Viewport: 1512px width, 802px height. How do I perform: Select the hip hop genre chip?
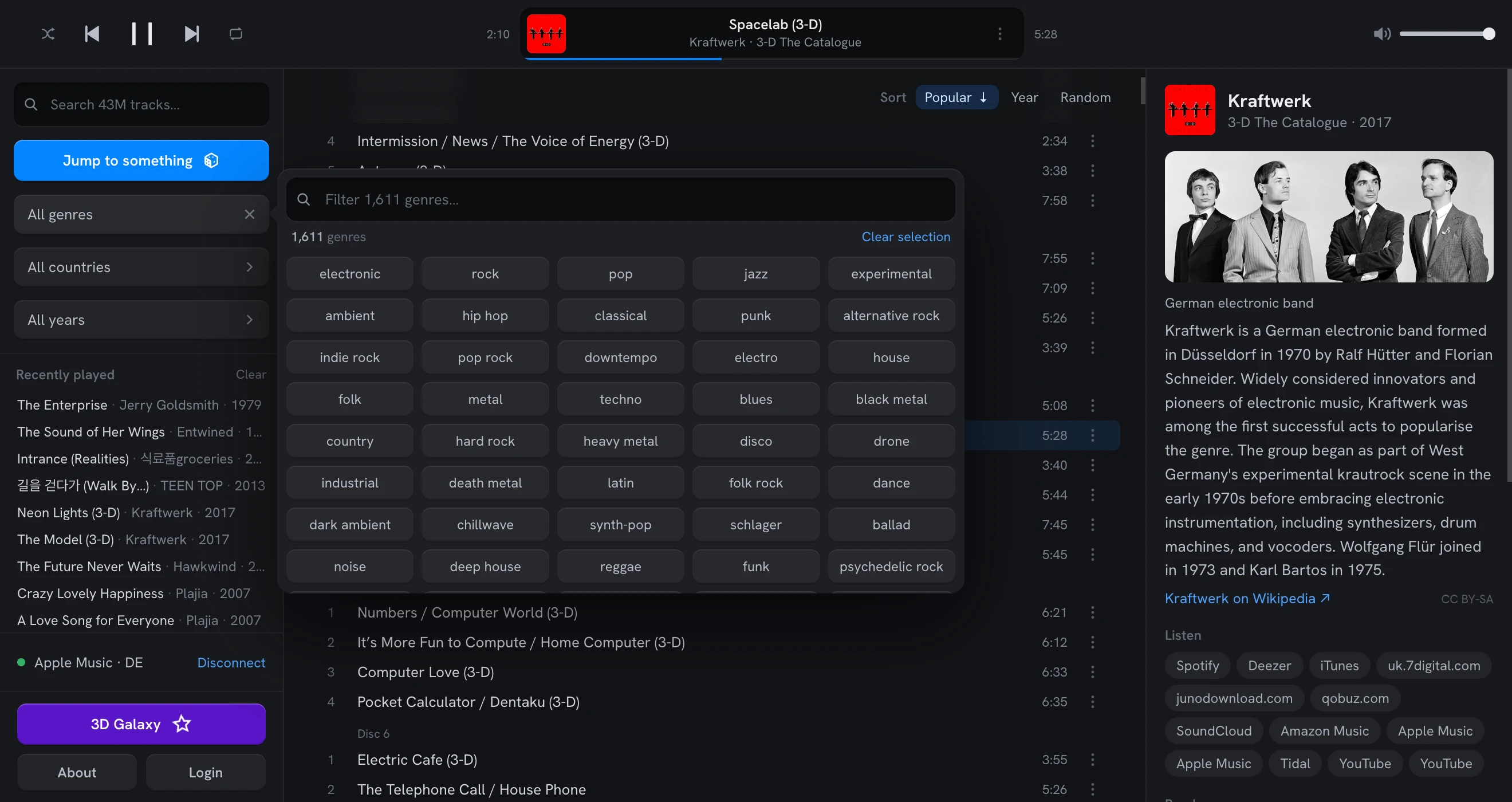[x=485, y=315]
